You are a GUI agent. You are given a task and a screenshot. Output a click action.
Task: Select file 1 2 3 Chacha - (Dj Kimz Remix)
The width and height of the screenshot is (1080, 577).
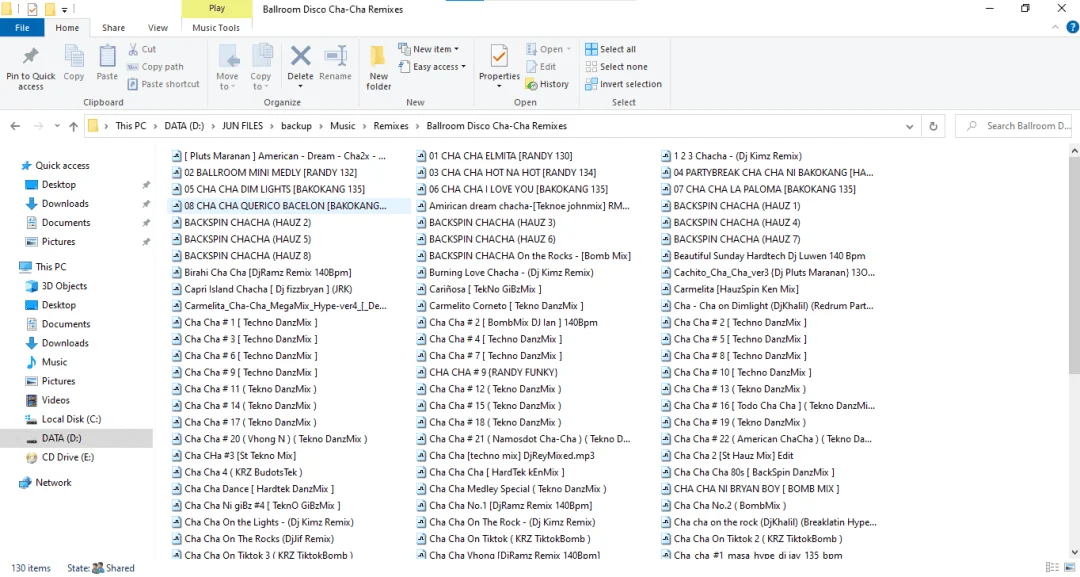coord(737,156)
